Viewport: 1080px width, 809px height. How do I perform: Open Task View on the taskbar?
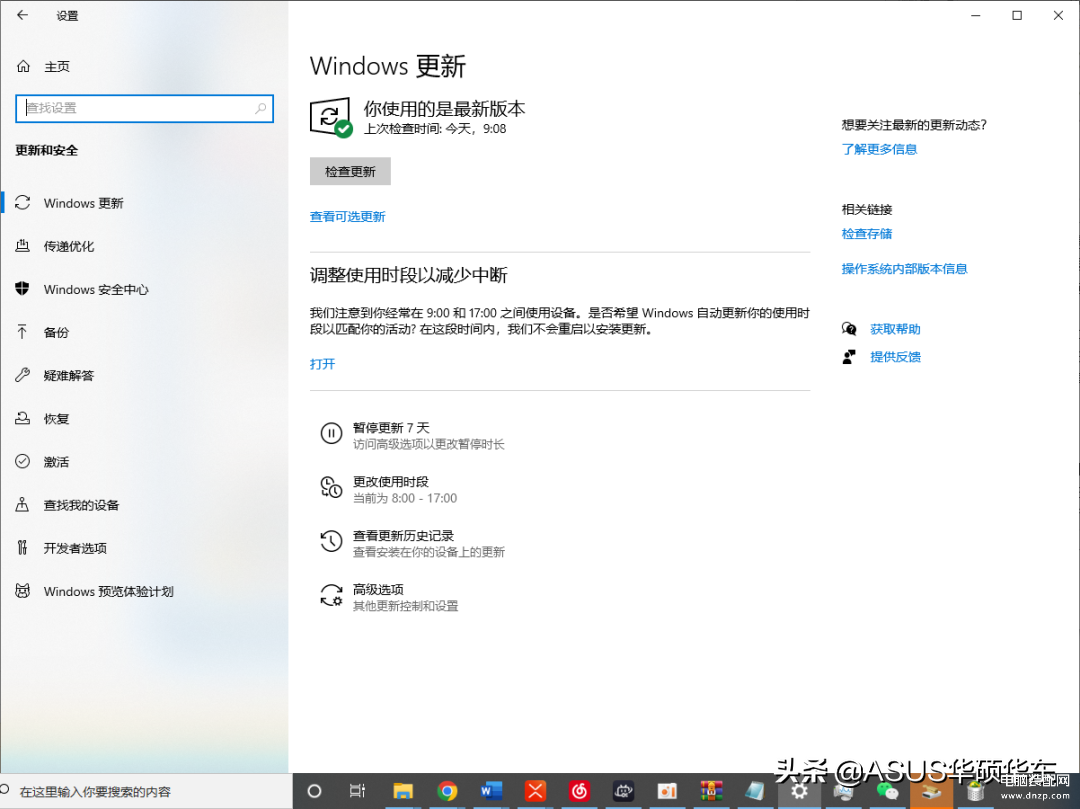click(357, 791)
